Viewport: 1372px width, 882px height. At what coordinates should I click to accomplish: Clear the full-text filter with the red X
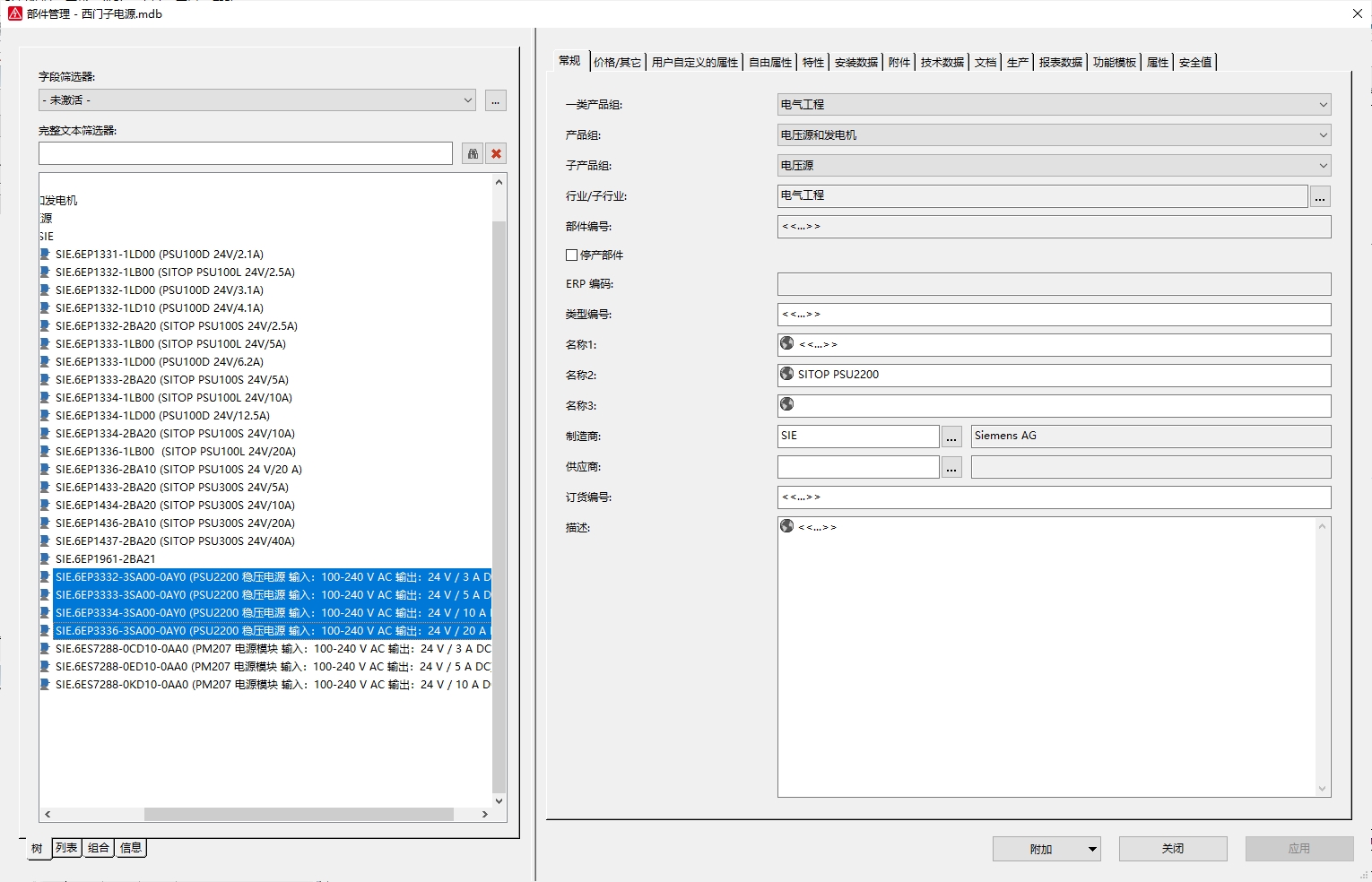pos(496,153)
